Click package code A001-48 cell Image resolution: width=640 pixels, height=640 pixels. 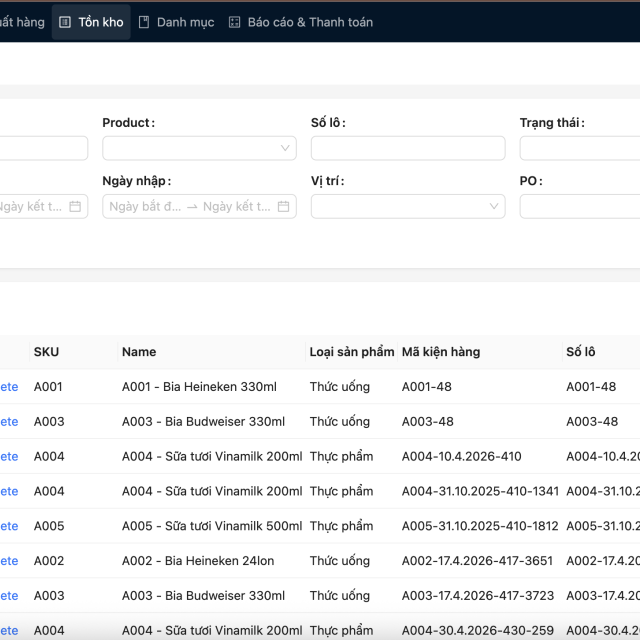pos(427,387)
